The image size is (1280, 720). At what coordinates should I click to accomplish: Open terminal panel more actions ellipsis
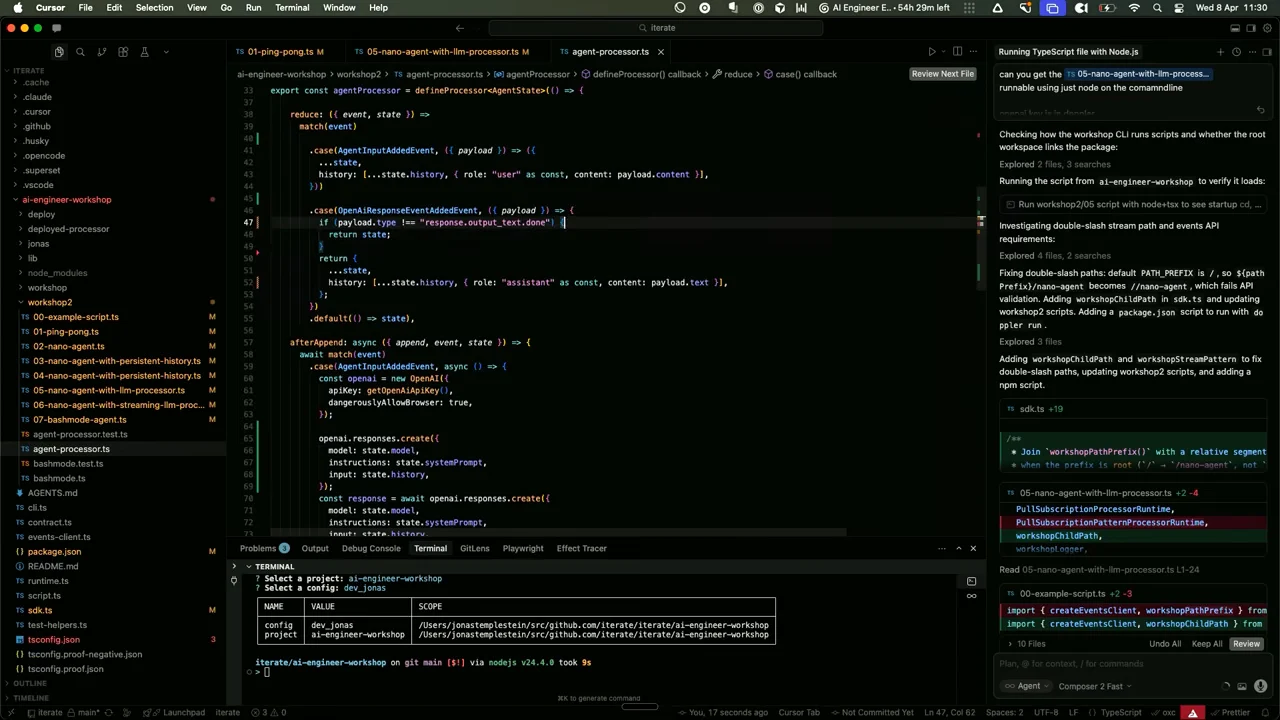click(942, 548)
